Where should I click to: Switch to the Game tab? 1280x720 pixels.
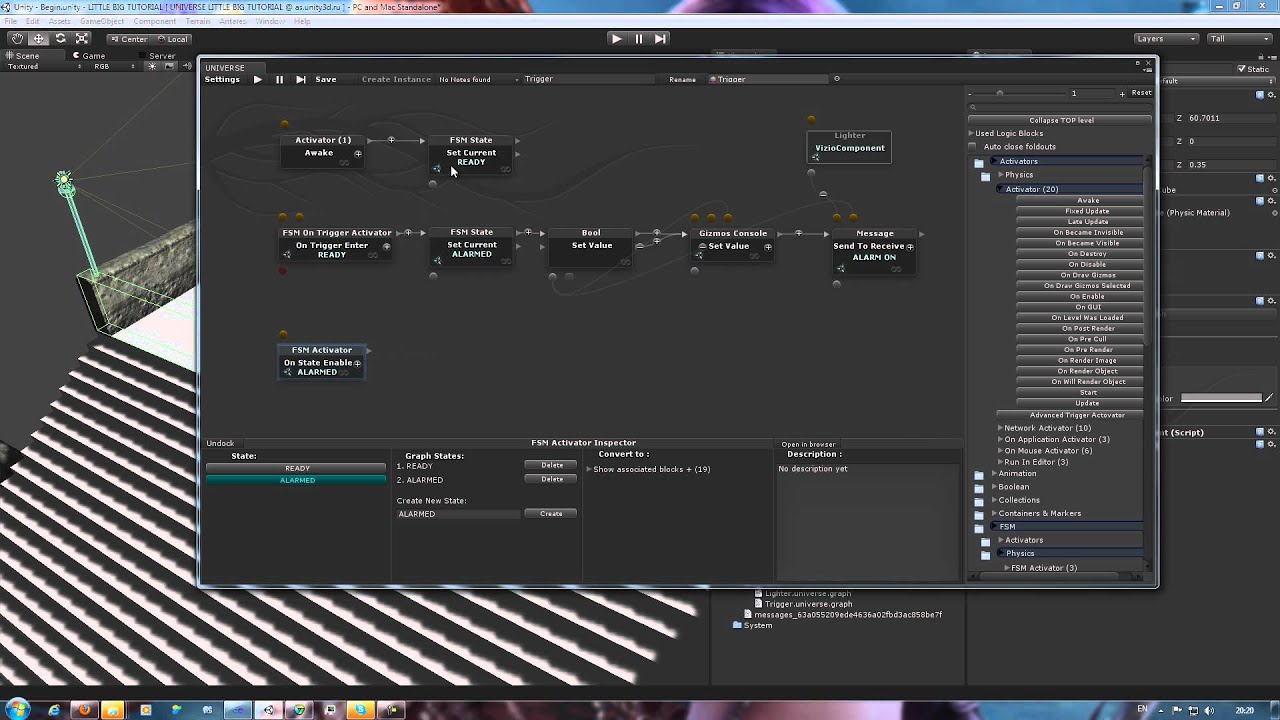[89, 56]
